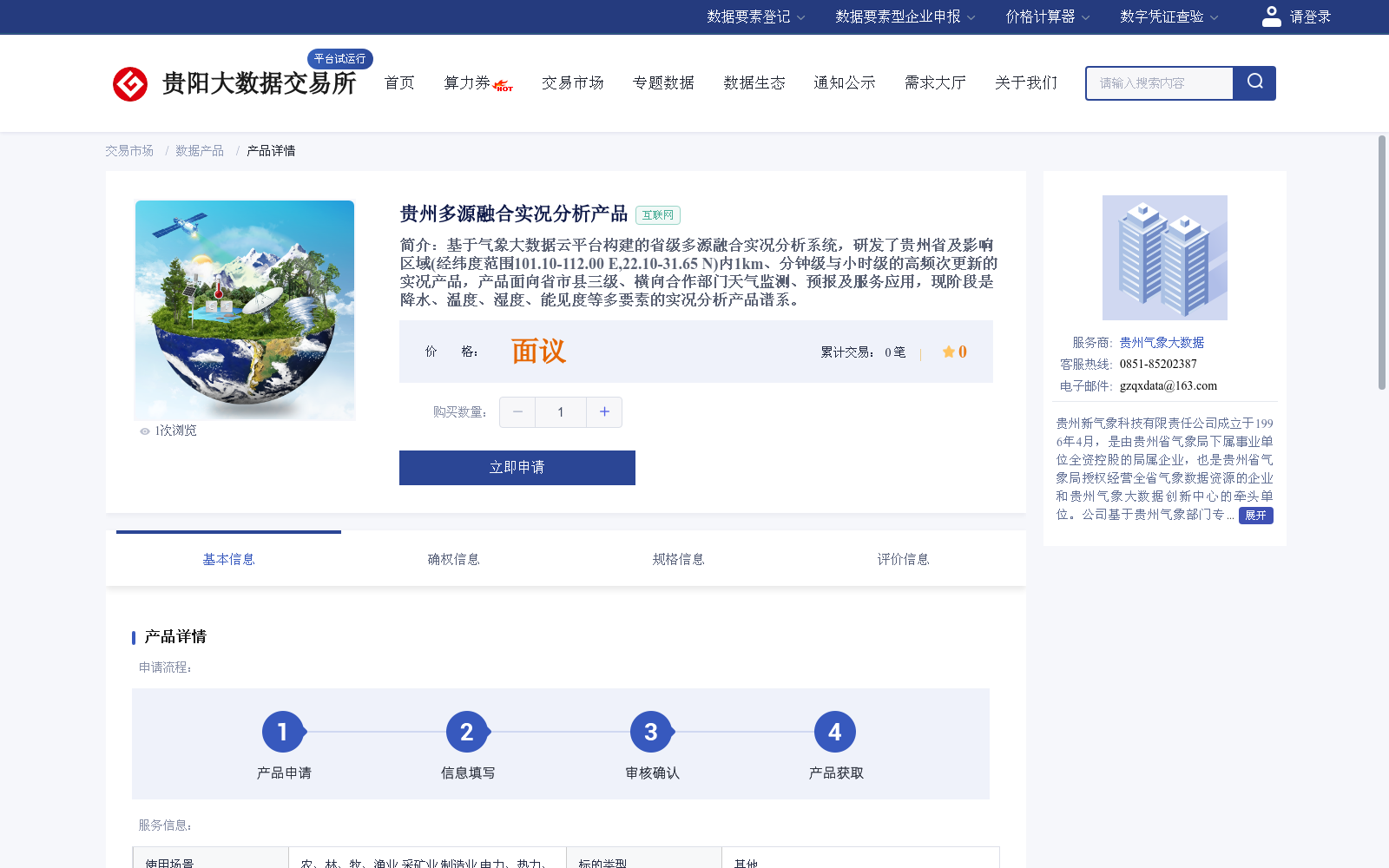1389x868 pixels.
Task: Click the user avatar icon near 请登录
Action: tap(1271, 16)
